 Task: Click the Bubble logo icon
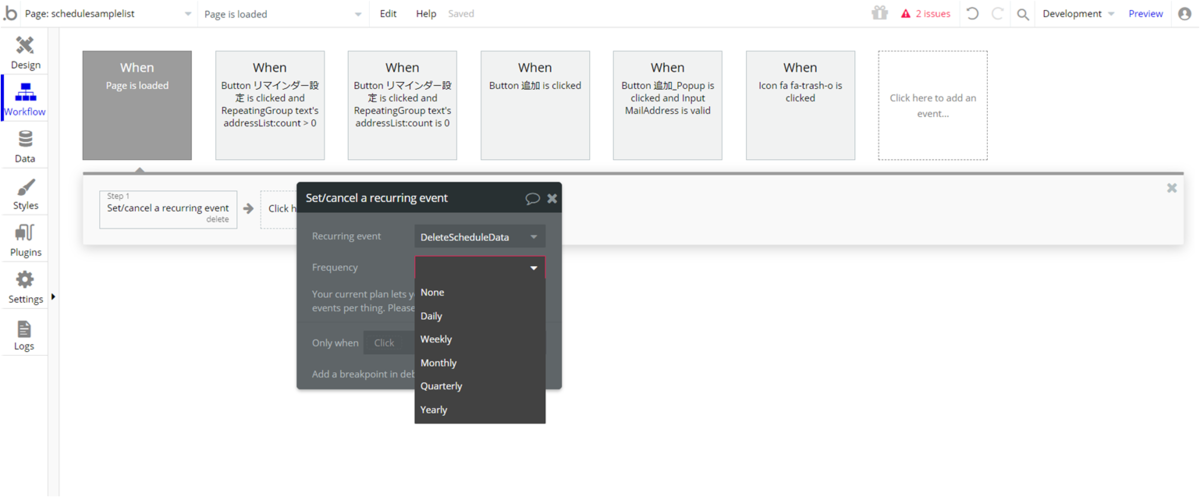coord(10,14)
